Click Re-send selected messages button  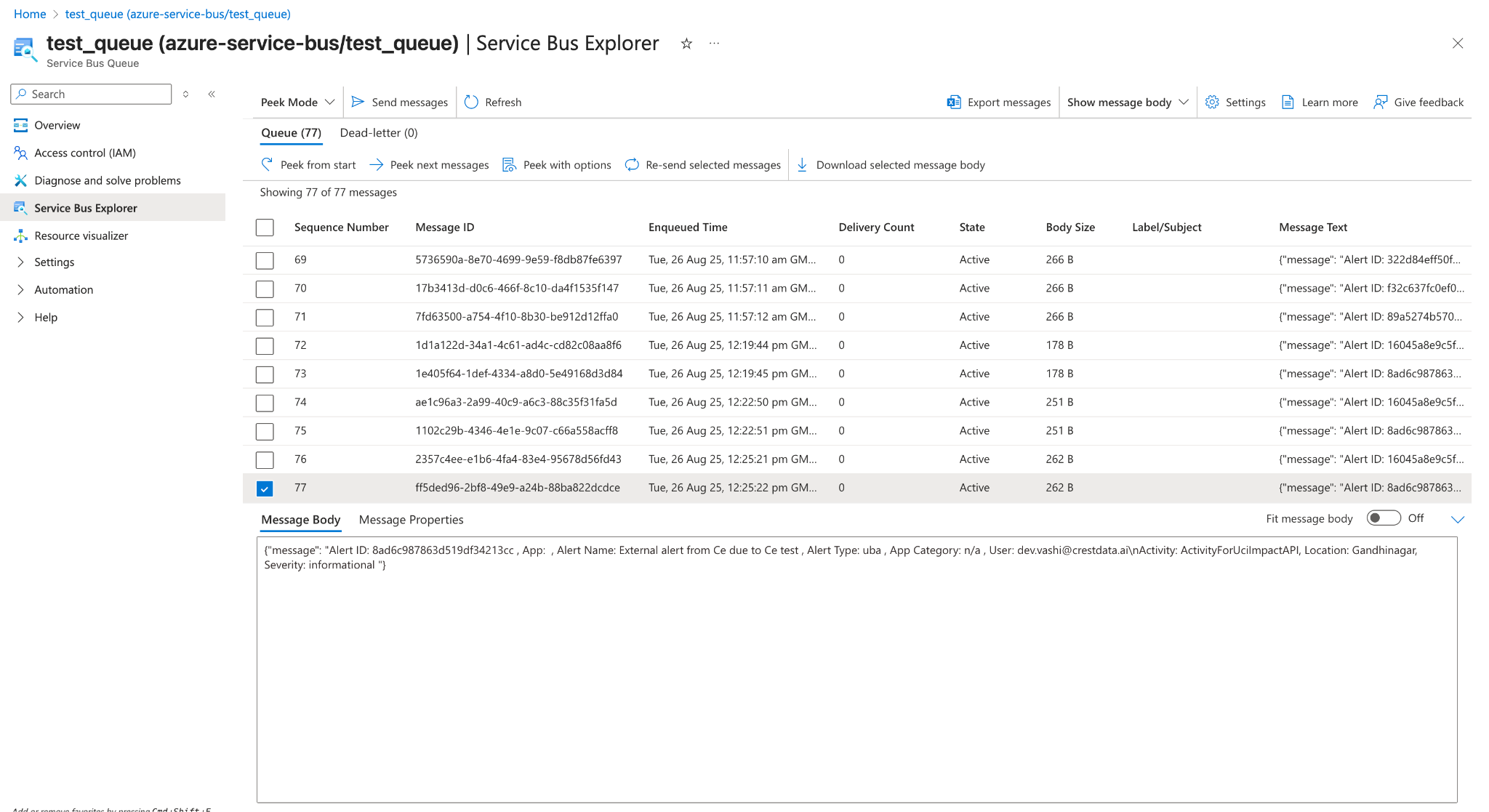[x=703, y=164]
